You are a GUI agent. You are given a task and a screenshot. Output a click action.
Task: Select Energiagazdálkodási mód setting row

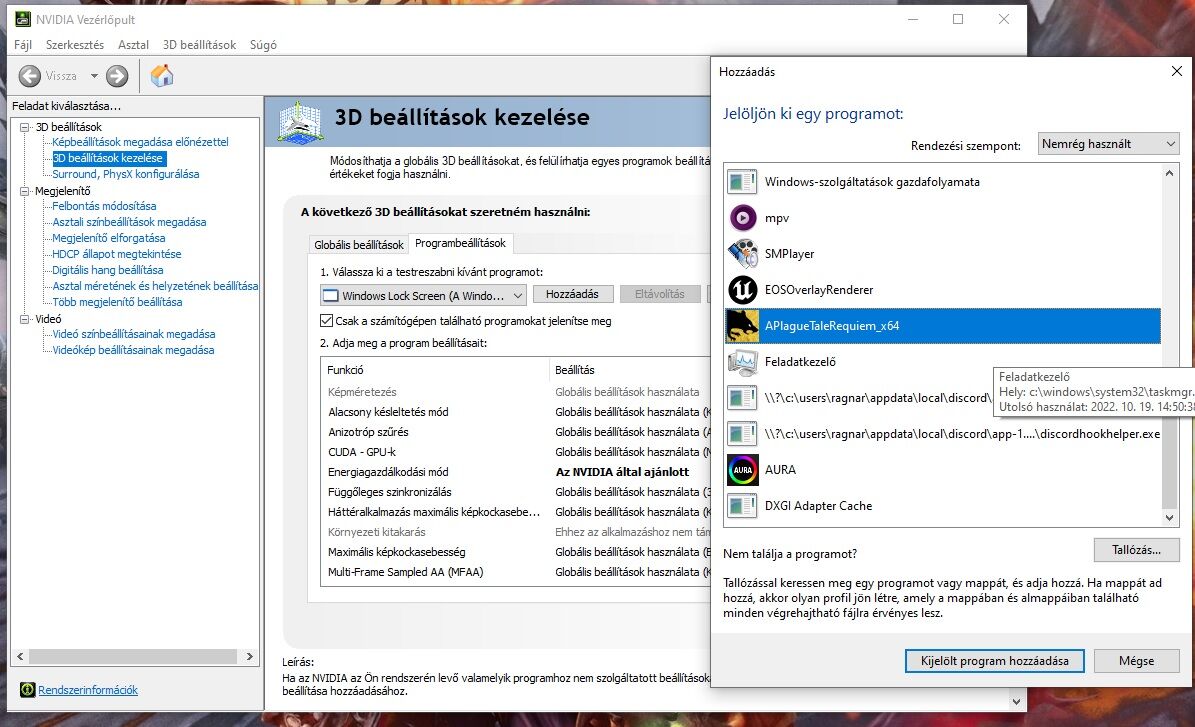pyautogui.click(x=517, y=472)
